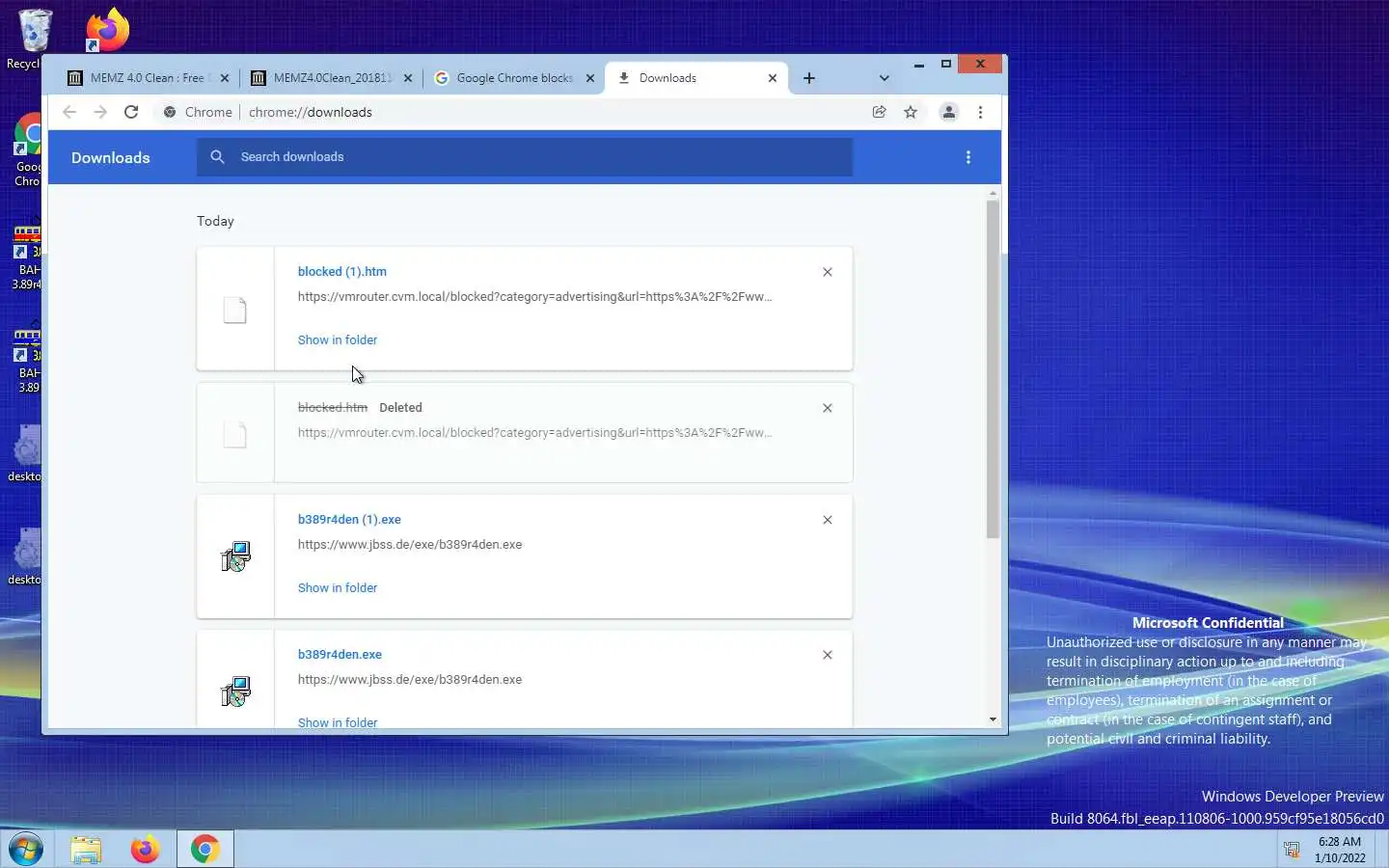1389x868 pixels.
Task: Go back with the browser back arrow
Action: coord(69,112)
